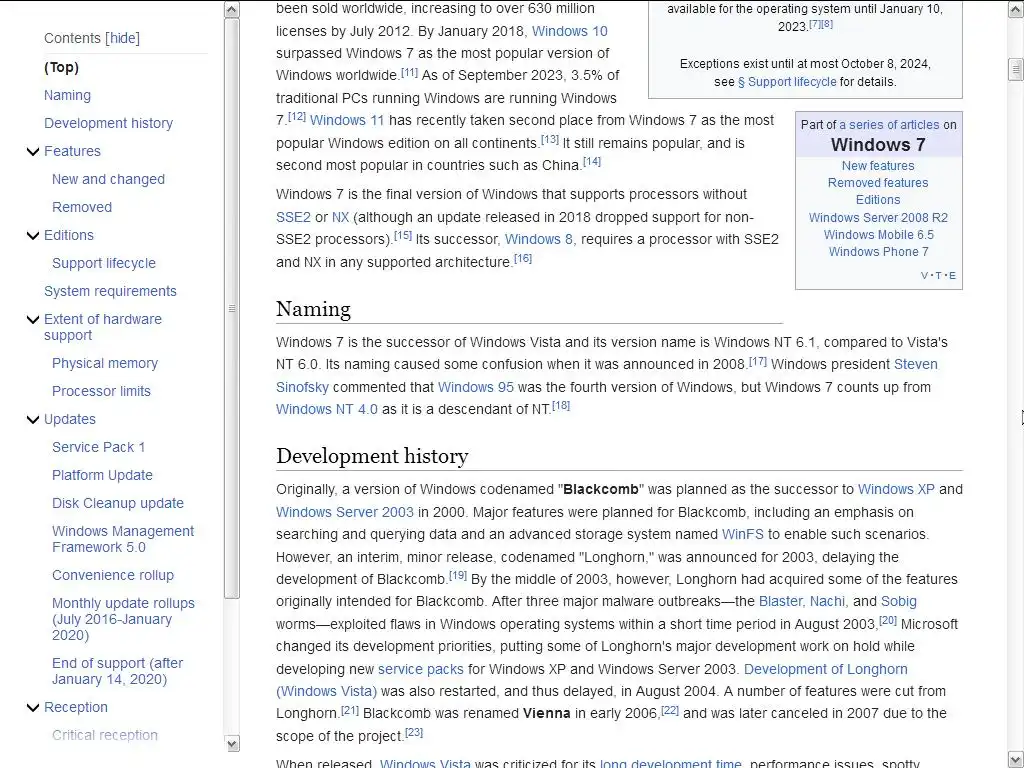Follow the SSE2 link
Screen dimensions: 1024x768
tap(293, 217)
